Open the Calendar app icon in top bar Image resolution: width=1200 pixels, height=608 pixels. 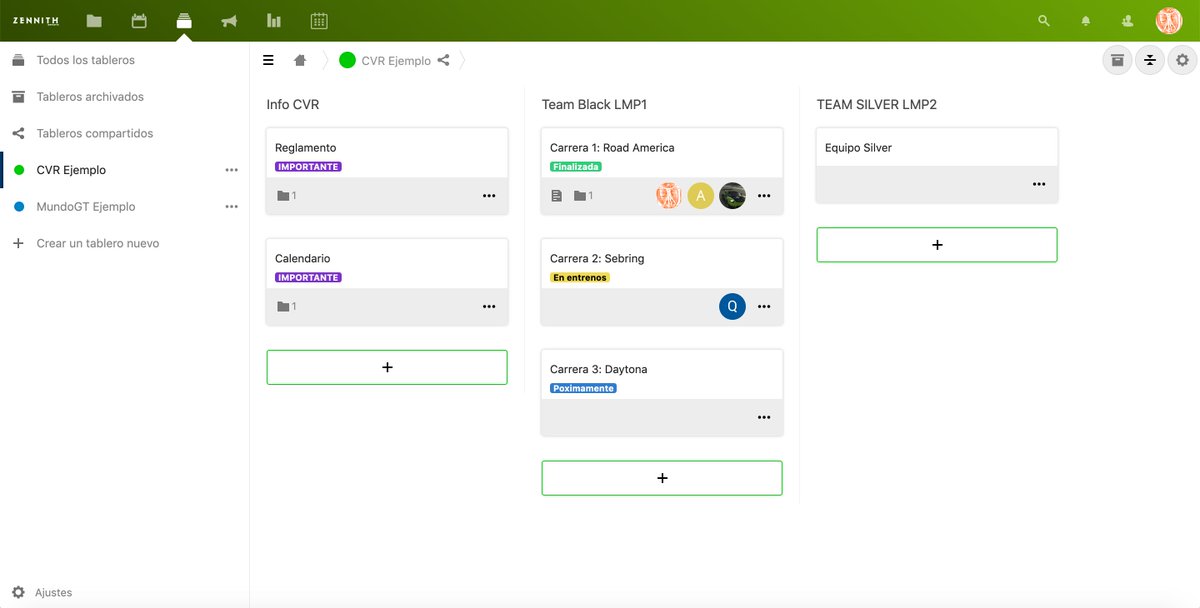pos(139,20)
